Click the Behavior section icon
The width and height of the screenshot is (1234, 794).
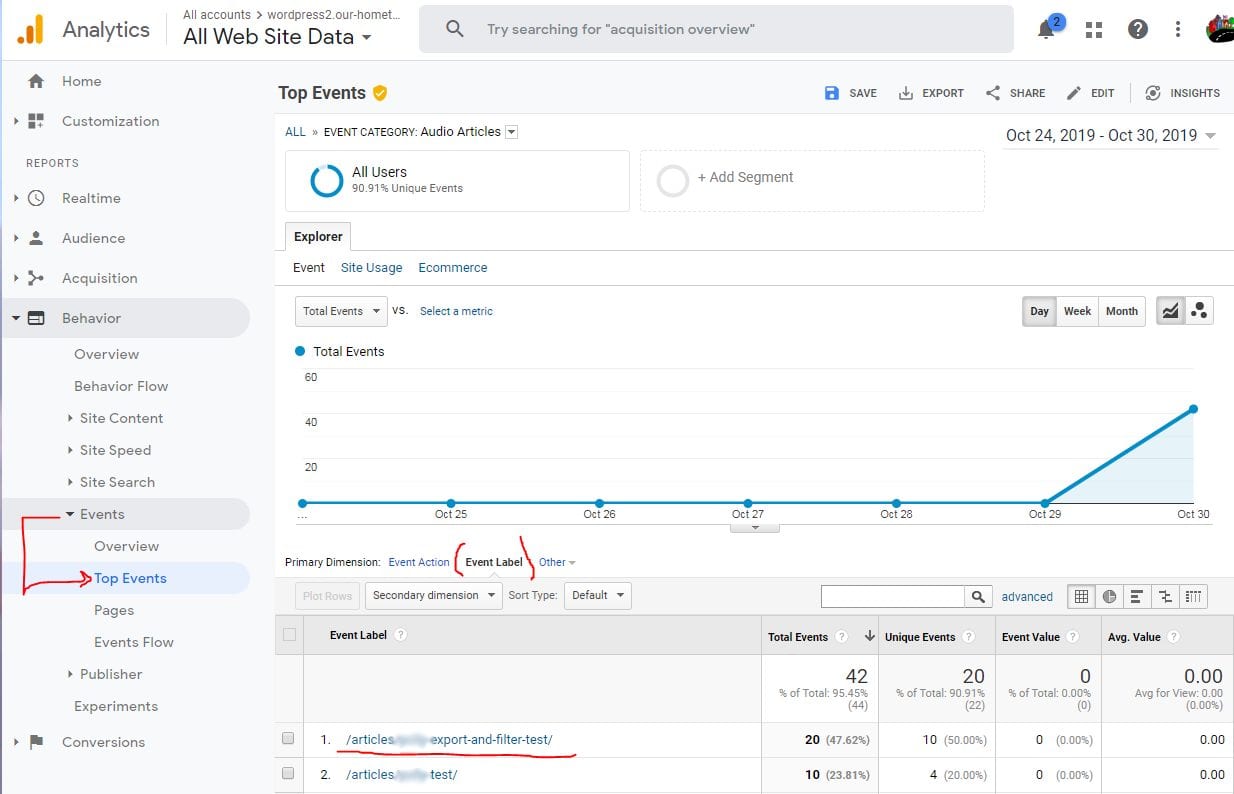pos(36,318)
